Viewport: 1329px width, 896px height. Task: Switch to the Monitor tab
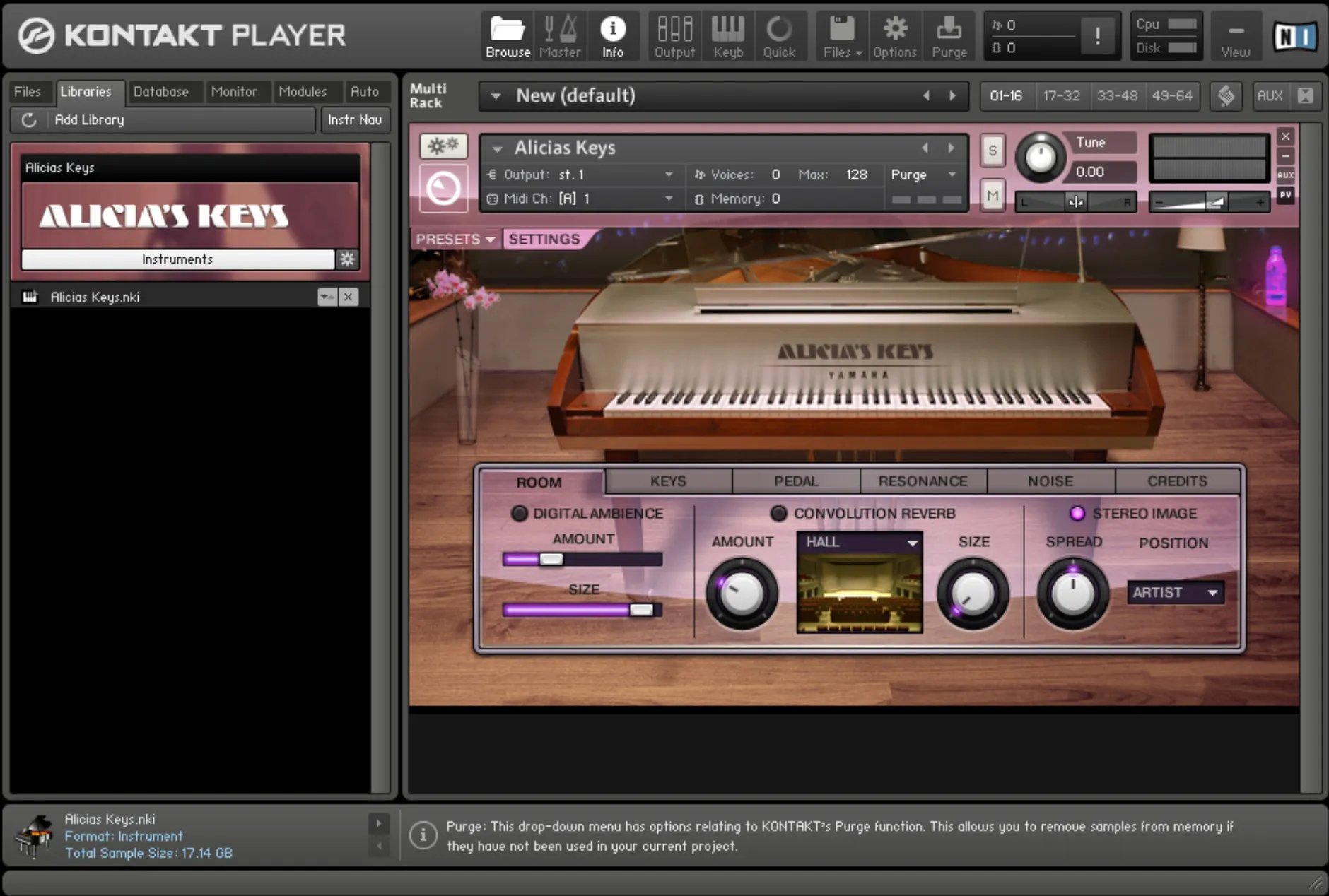[234, 92]
